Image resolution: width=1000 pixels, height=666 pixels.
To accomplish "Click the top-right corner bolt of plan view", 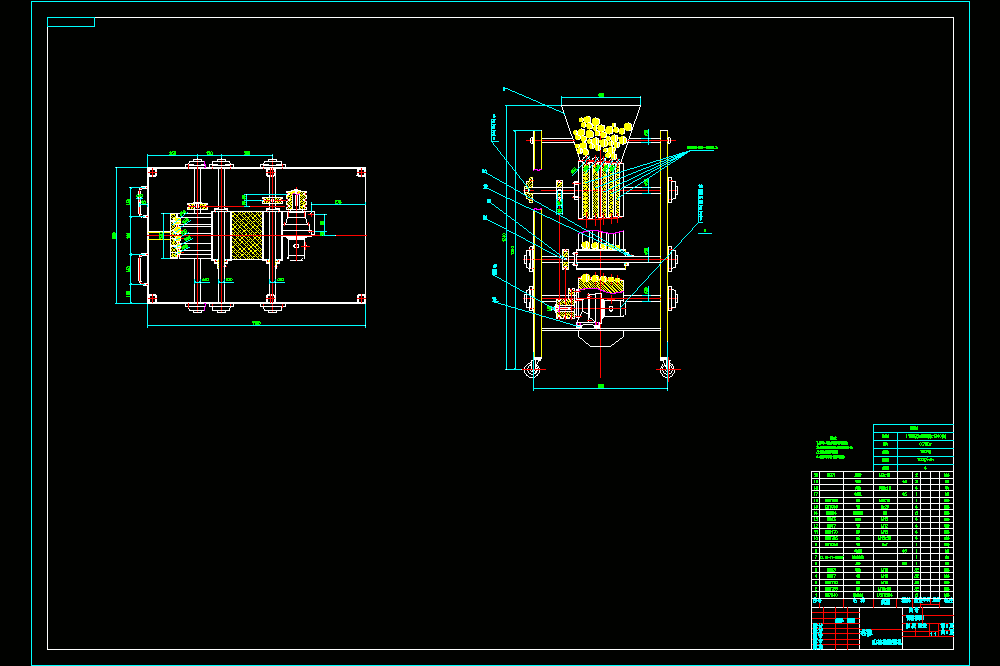I will (x=360, y=172).
